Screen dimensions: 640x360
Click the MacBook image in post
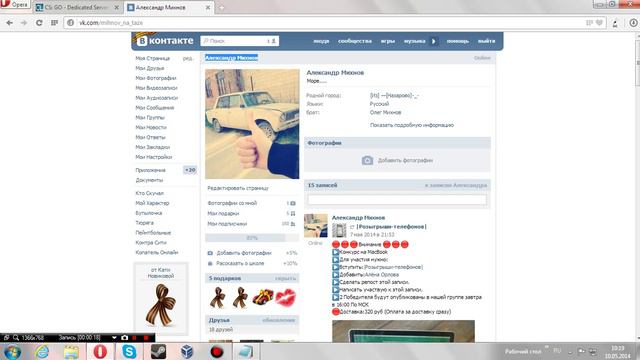(403, 331)
